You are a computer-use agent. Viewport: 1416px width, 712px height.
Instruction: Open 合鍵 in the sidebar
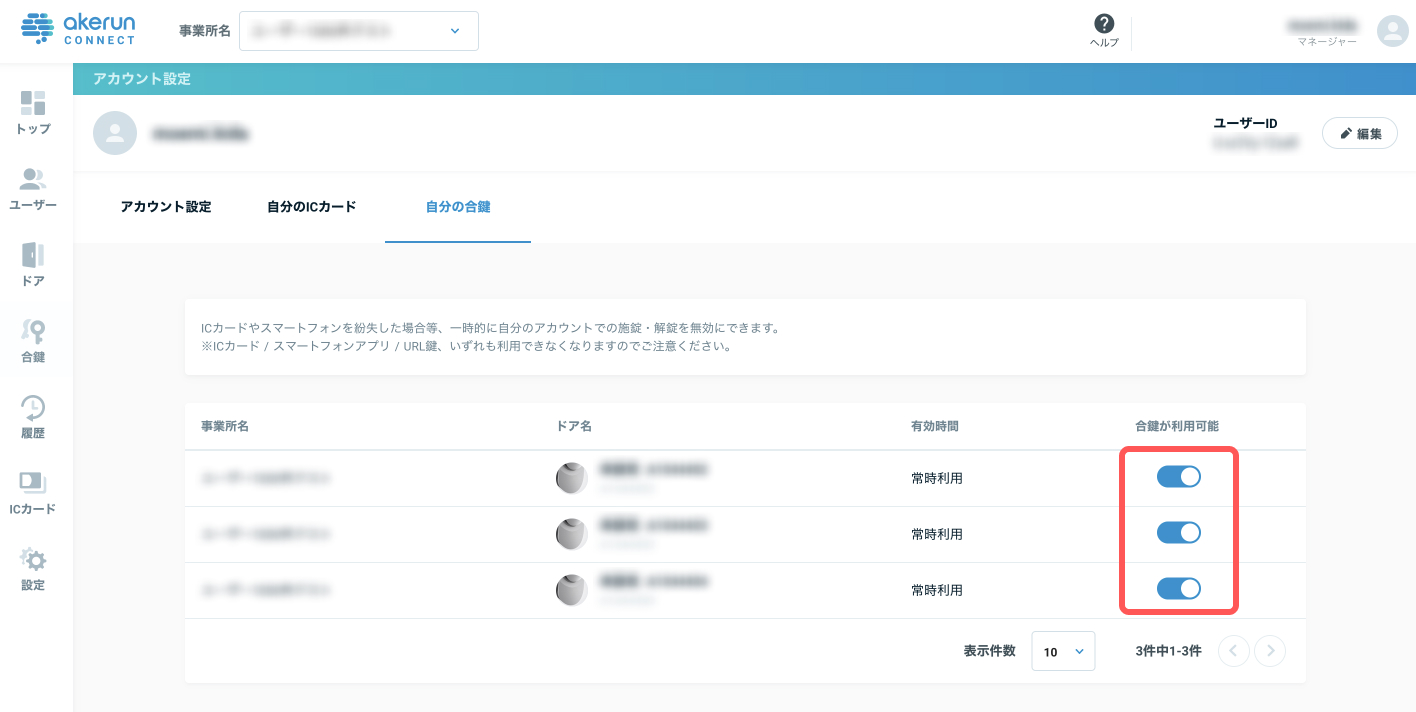coord(33,340)
